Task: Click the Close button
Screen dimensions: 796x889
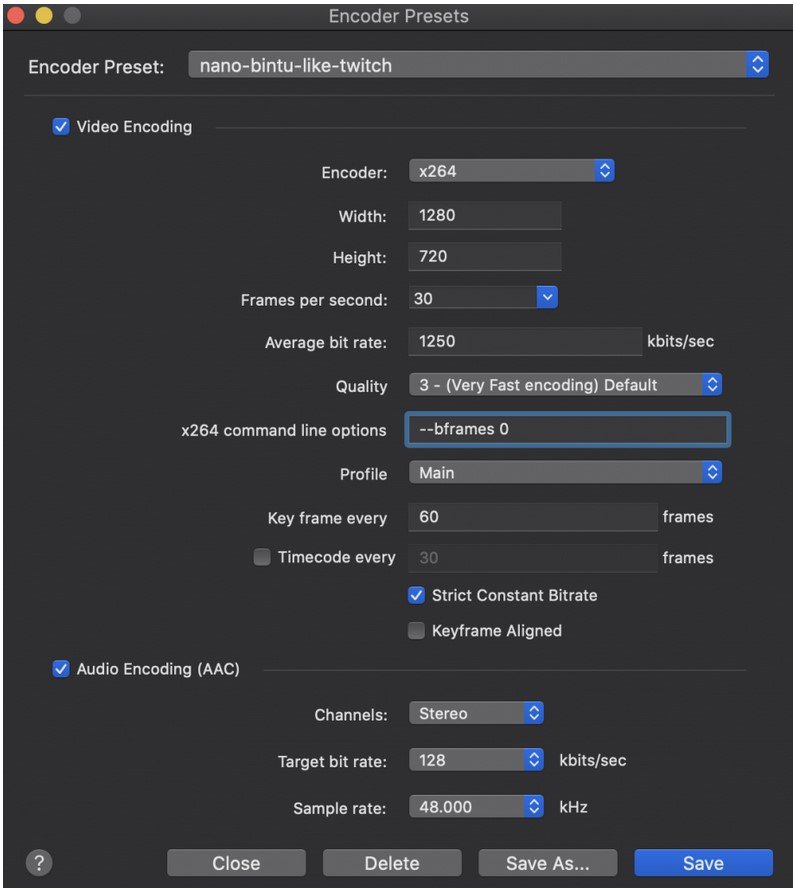Action: click(236, 862)
